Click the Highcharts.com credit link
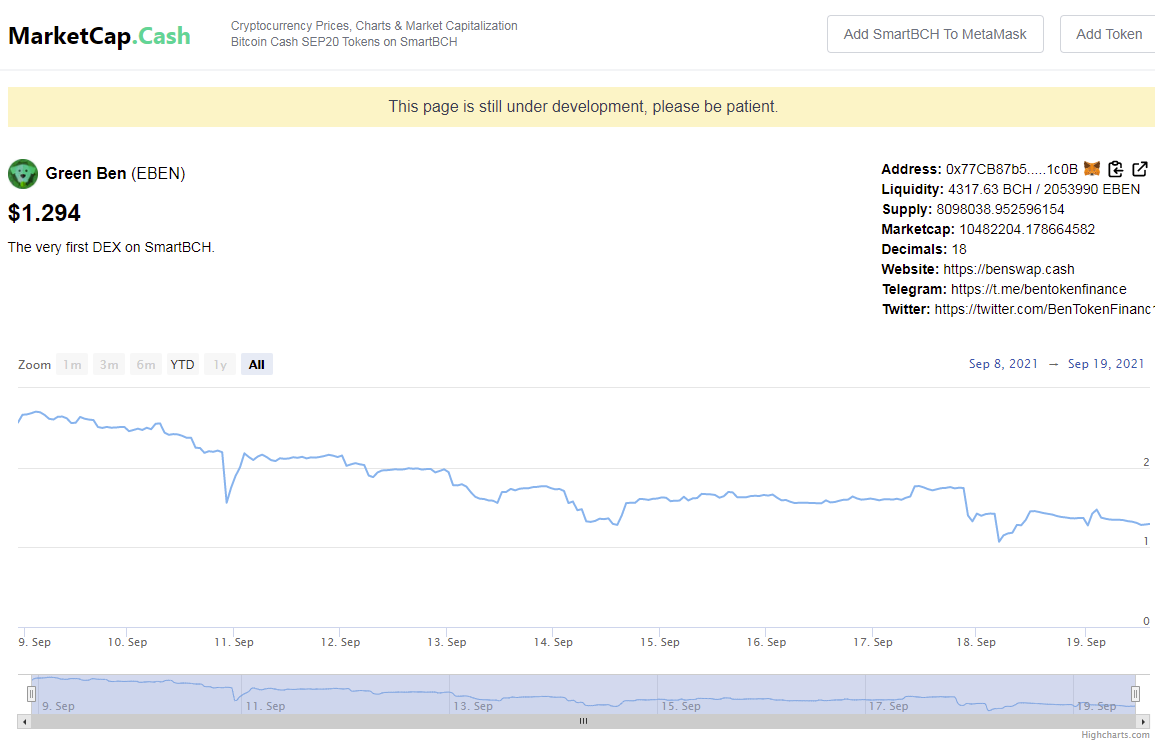The width and height of the screenshot is (1155, 744). coord(1114,735)
